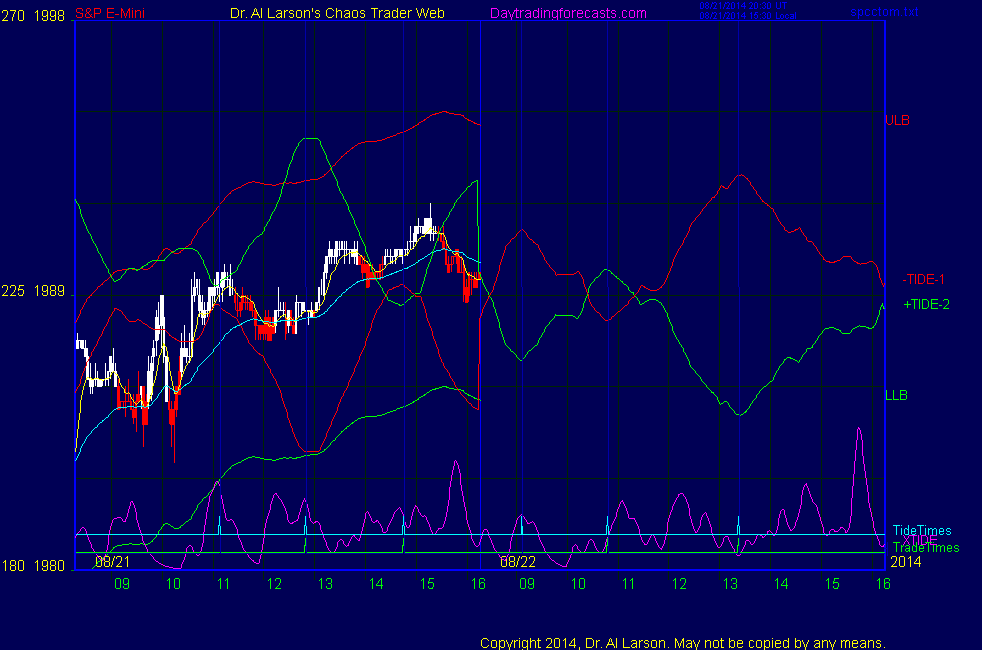Click the green '+TIDE-2' legend label
Viewport: 982px width, 650px height.
coord(926,304)
